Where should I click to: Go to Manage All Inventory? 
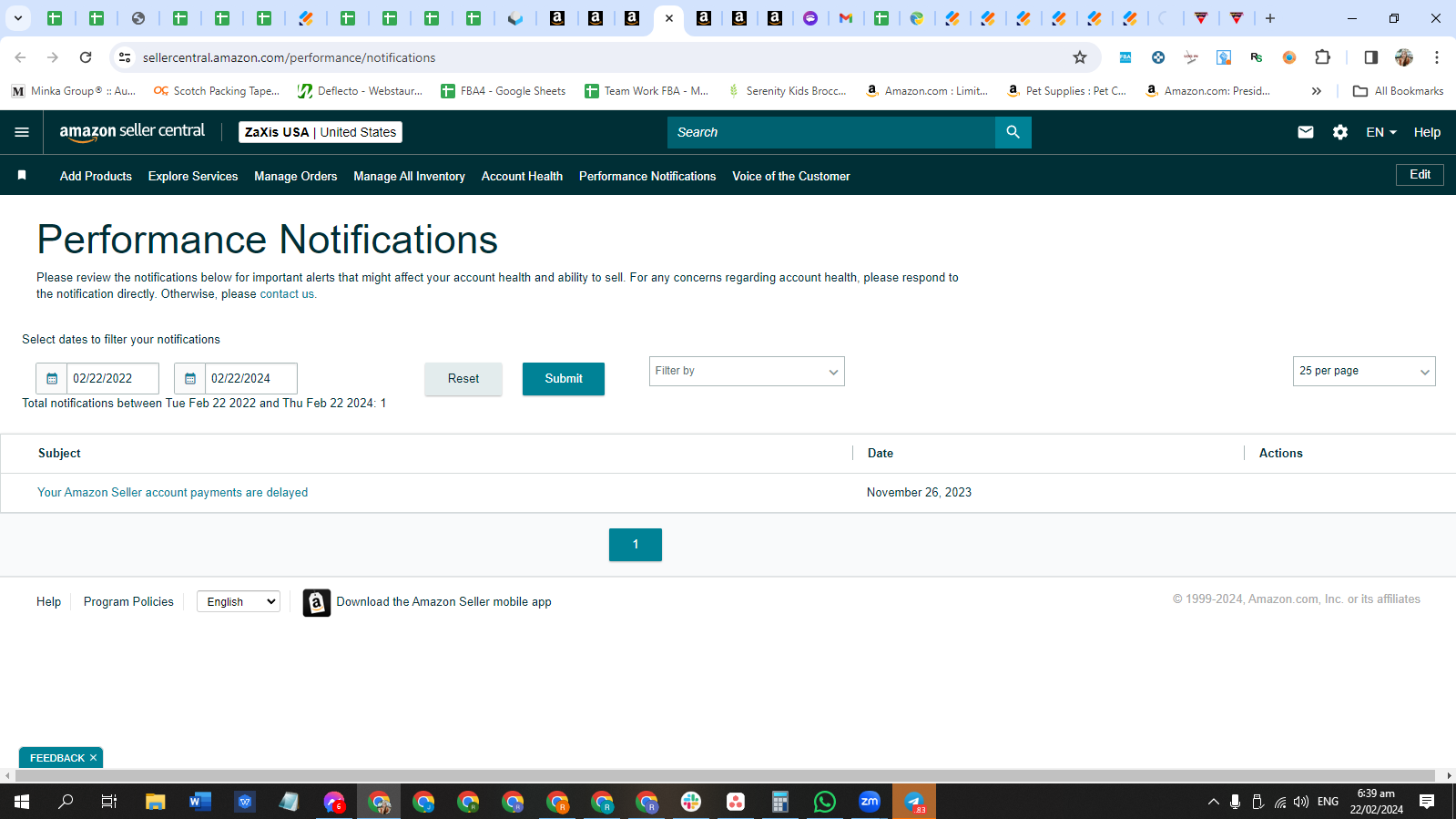pos(410,176)
